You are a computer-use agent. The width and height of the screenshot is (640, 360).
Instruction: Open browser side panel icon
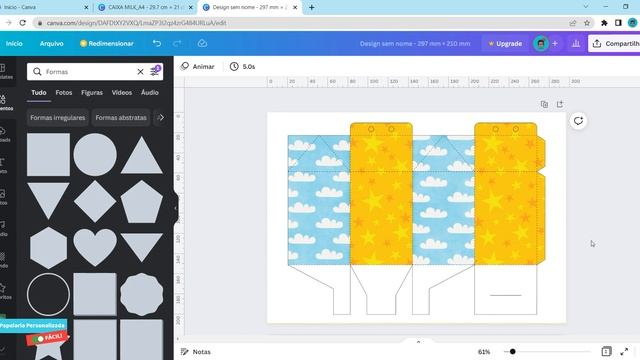click(x=618, y=23)
